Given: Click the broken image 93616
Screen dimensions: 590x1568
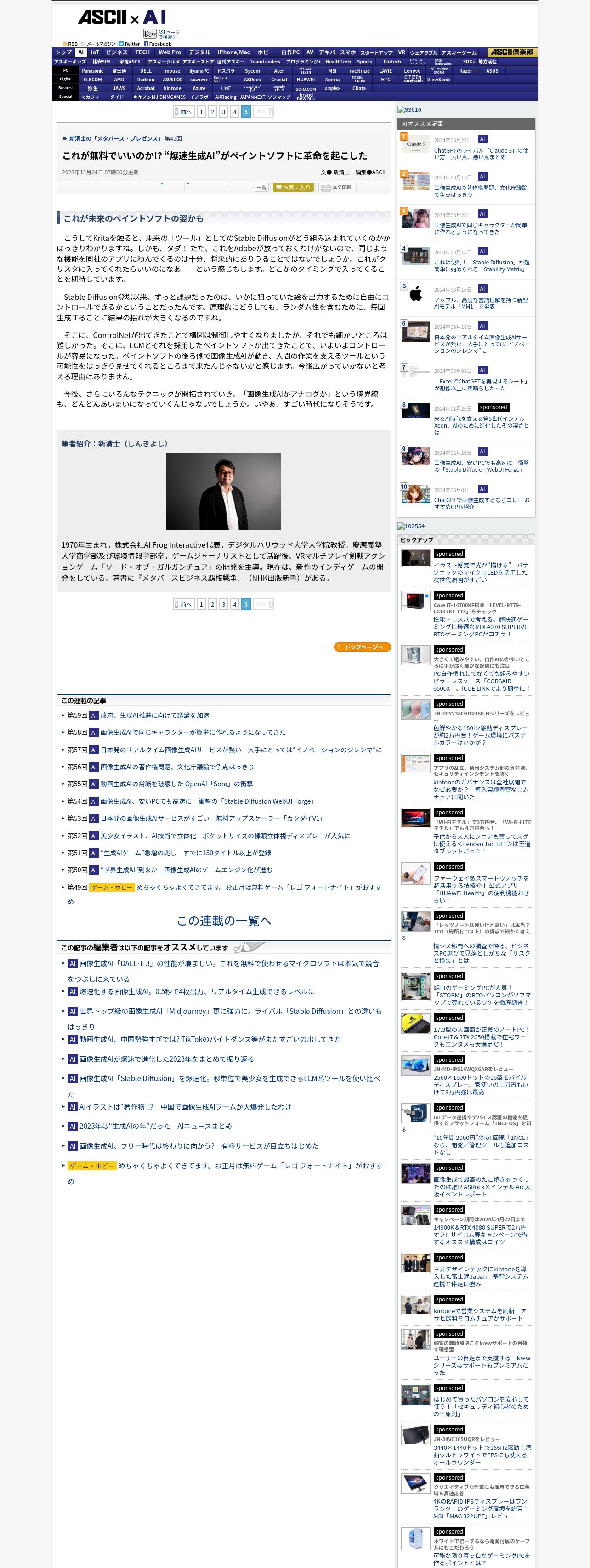Looking at the screenshot, I should coord(409,109).
